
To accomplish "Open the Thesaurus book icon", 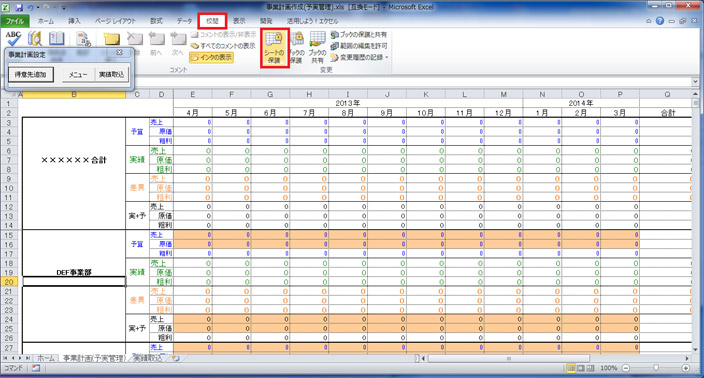I will pyautogui.click(x=57, y=39).
